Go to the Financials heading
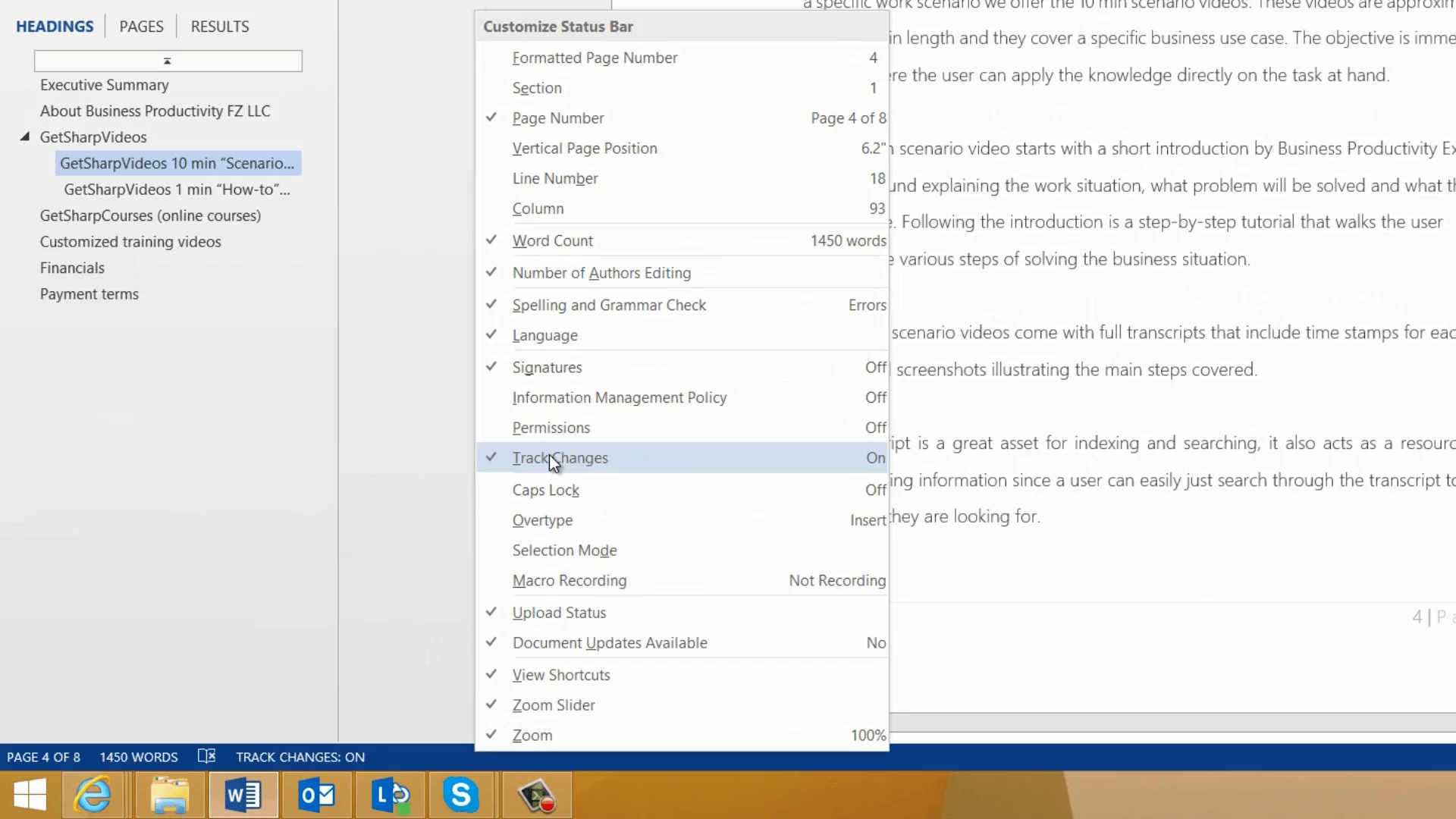The width and height of the screenshot is (1456, 819). tap(72, 268)
